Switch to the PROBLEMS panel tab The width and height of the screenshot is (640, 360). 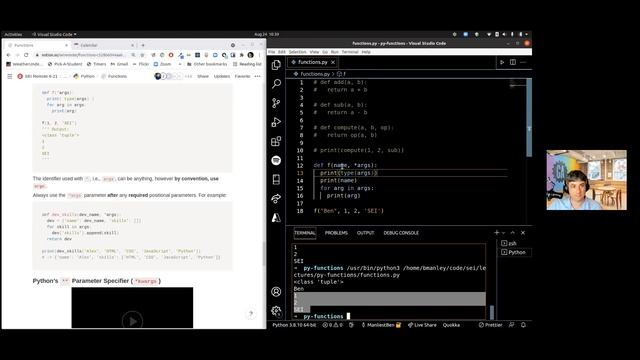point(336,233)
